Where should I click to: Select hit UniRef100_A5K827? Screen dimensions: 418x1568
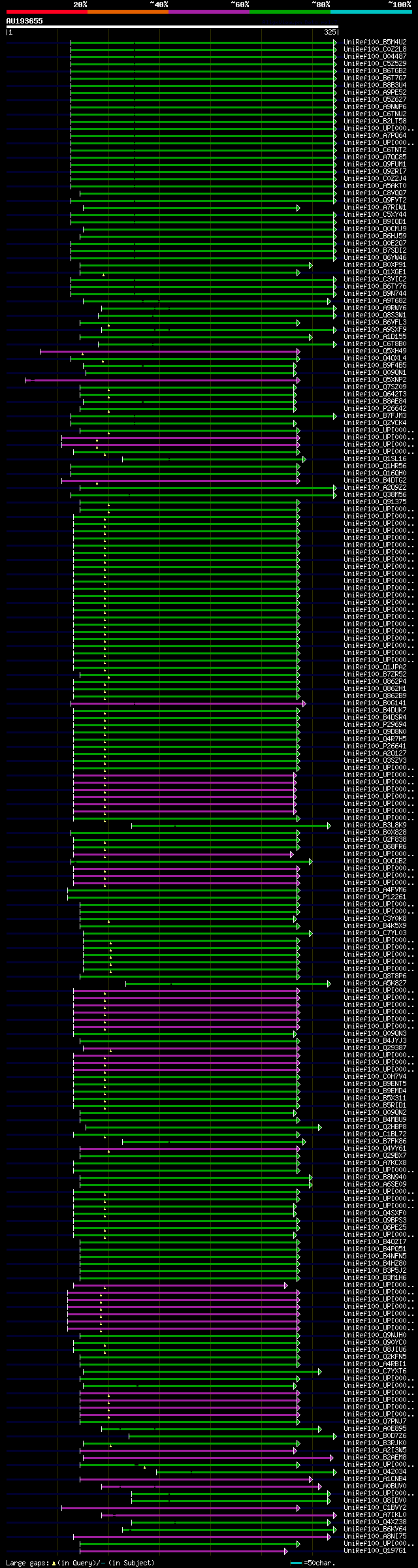tap(375, 983)
